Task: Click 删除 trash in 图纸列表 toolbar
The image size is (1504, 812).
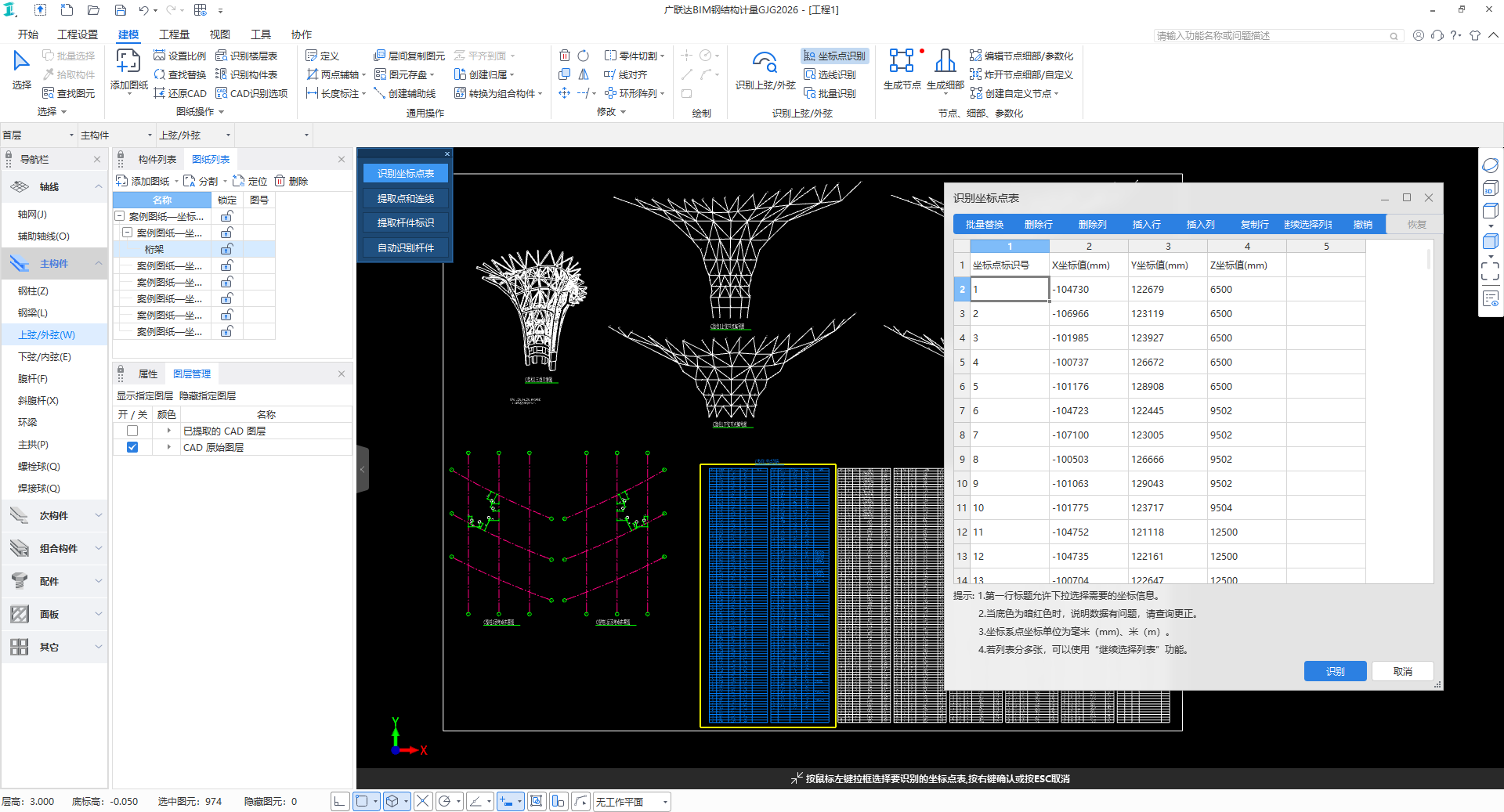Action: (x=291, y=181)
